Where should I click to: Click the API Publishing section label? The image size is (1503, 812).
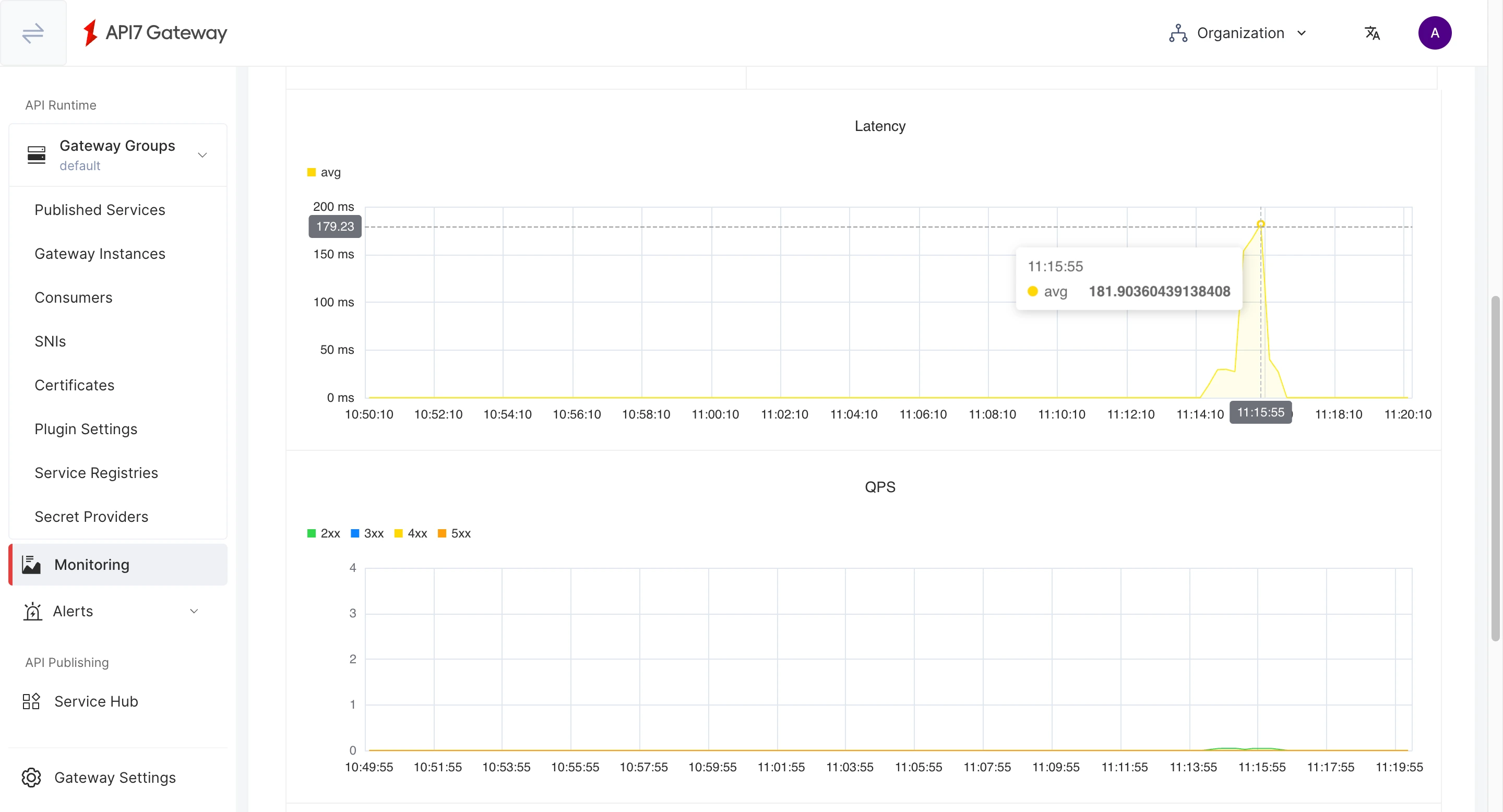[67, 663]
